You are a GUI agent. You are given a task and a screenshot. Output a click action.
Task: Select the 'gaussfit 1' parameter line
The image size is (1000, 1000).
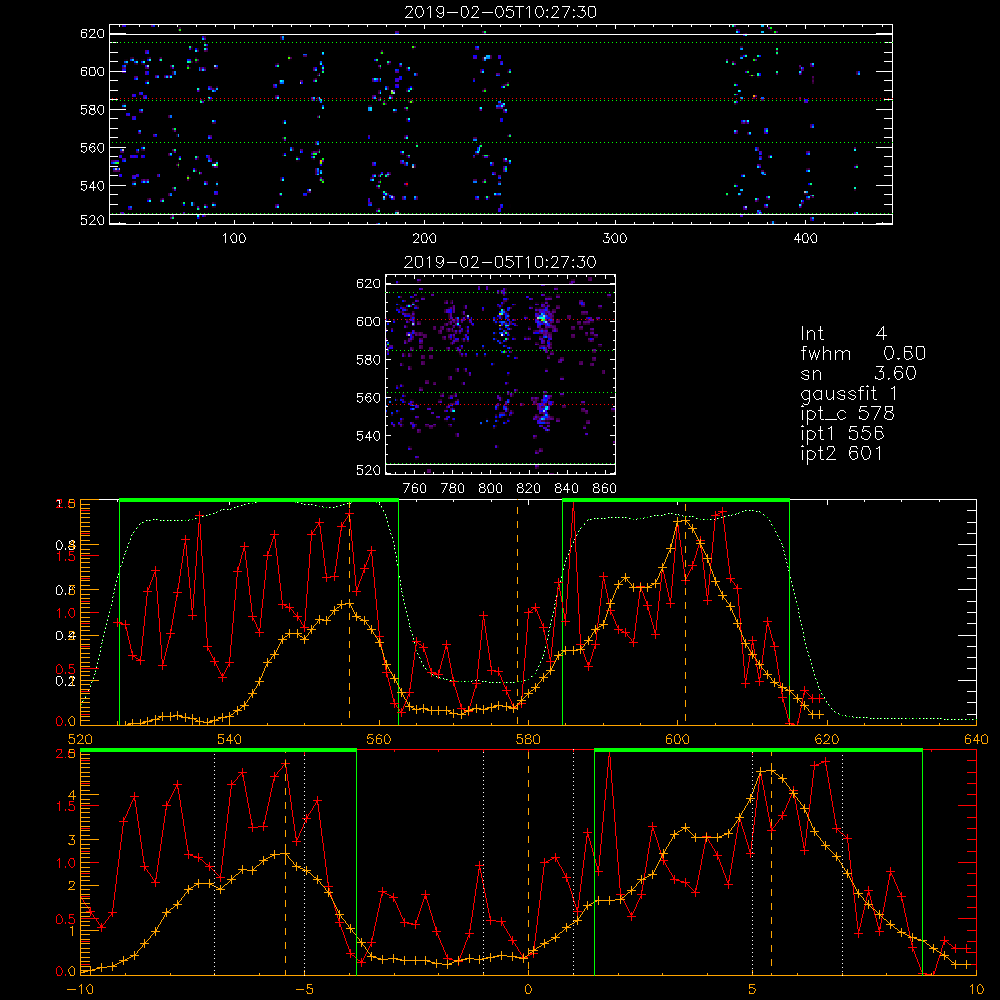(x=849, y=393)
